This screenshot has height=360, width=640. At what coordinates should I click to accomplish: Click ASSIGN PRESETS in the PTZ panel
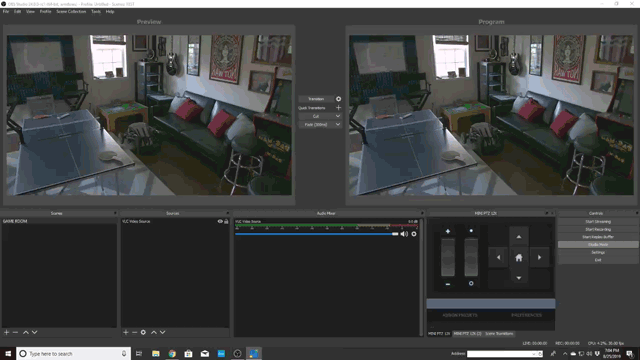tap(460, 315)
